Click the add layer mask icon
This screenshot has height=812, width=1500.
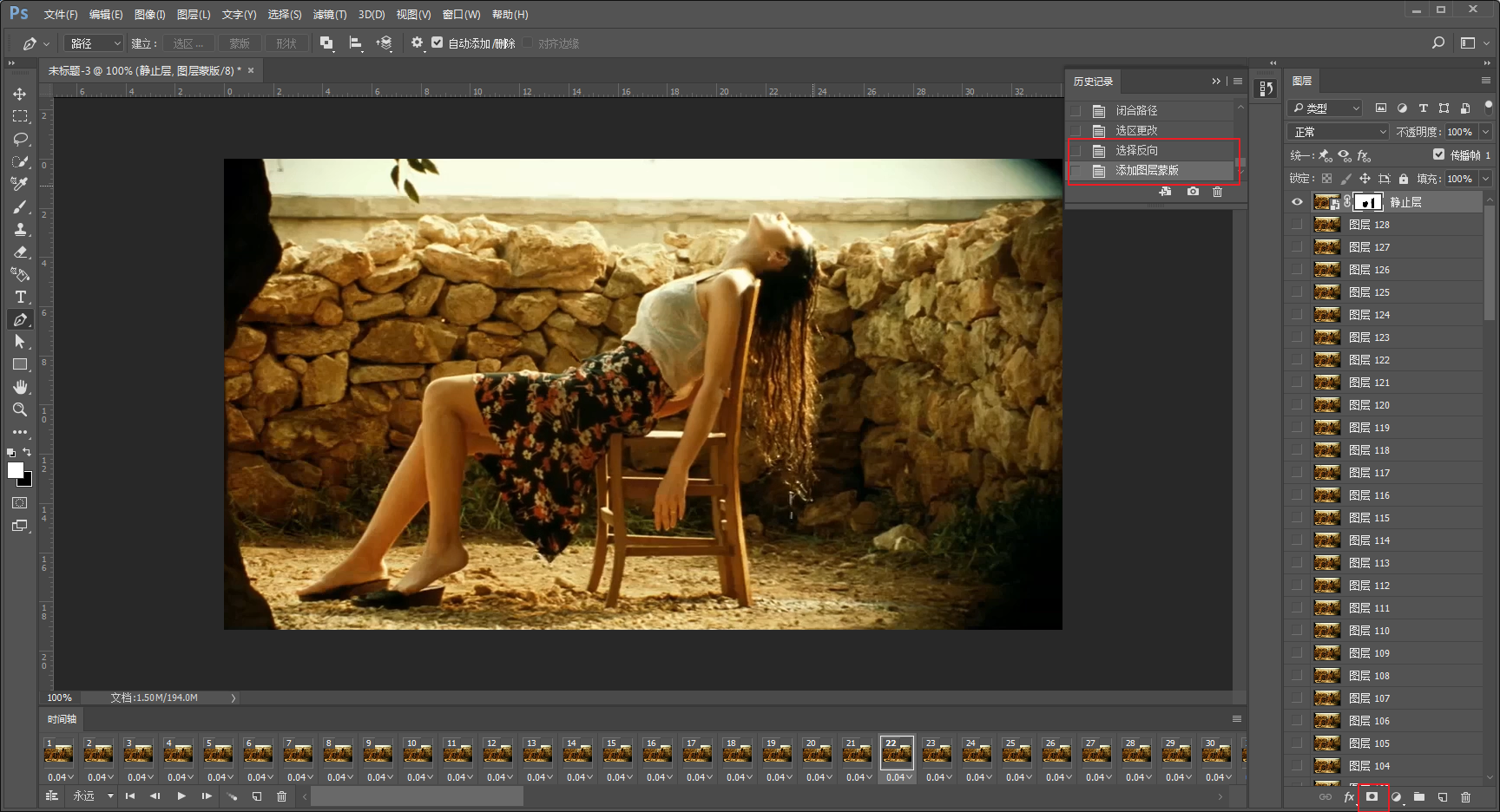tap(1372, 796)
